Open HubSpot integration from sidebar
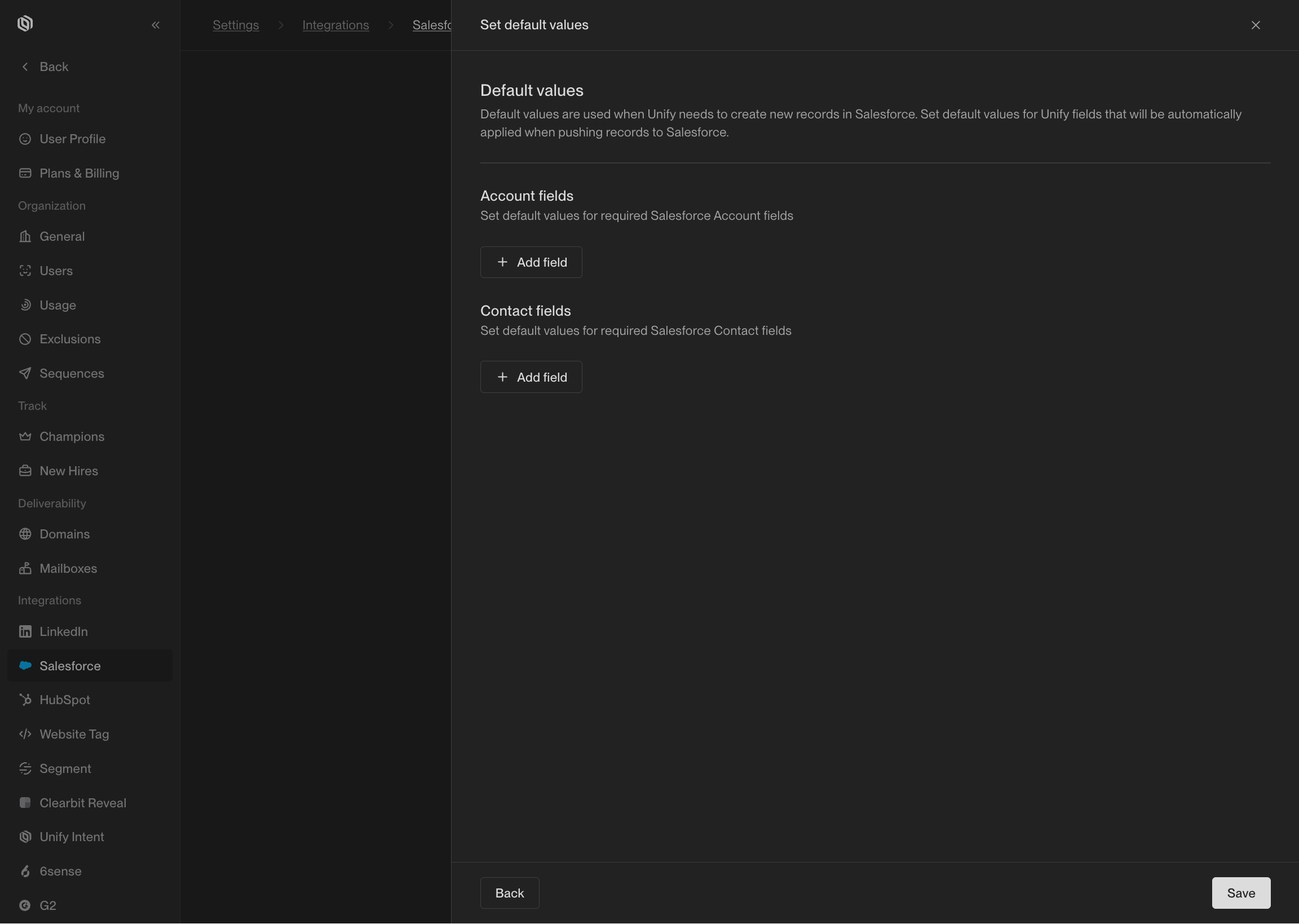 (64, 700)
